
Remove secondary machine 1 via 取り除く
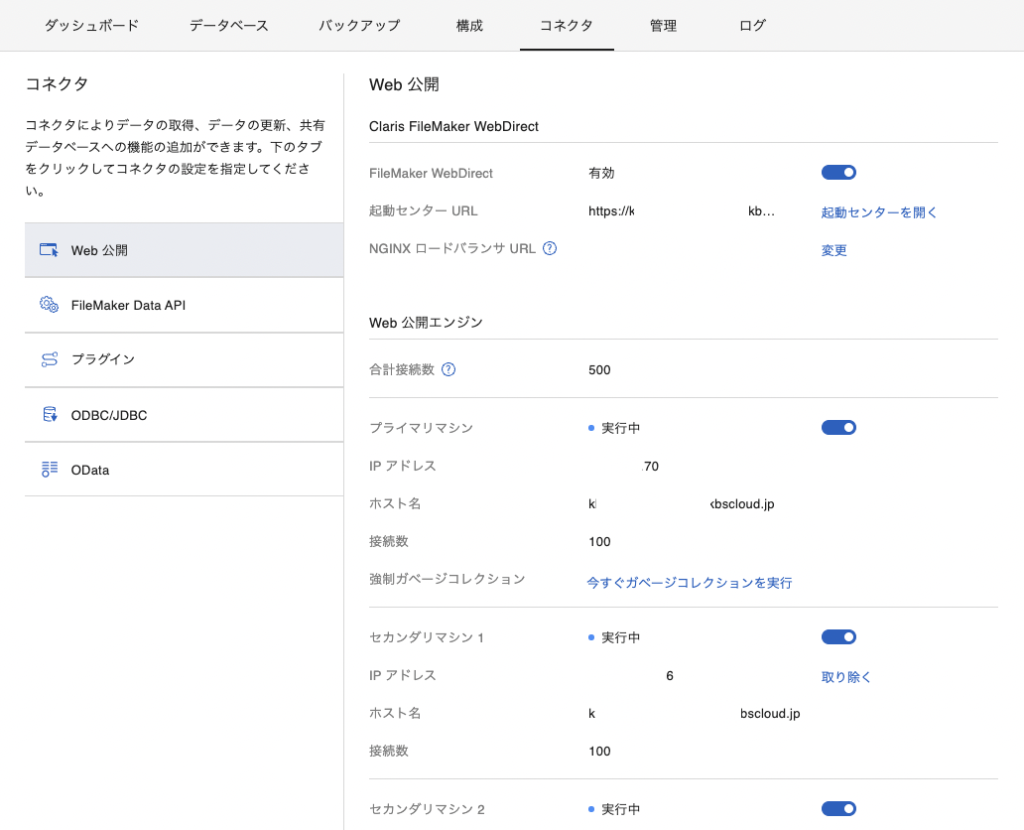pos(845,676)
